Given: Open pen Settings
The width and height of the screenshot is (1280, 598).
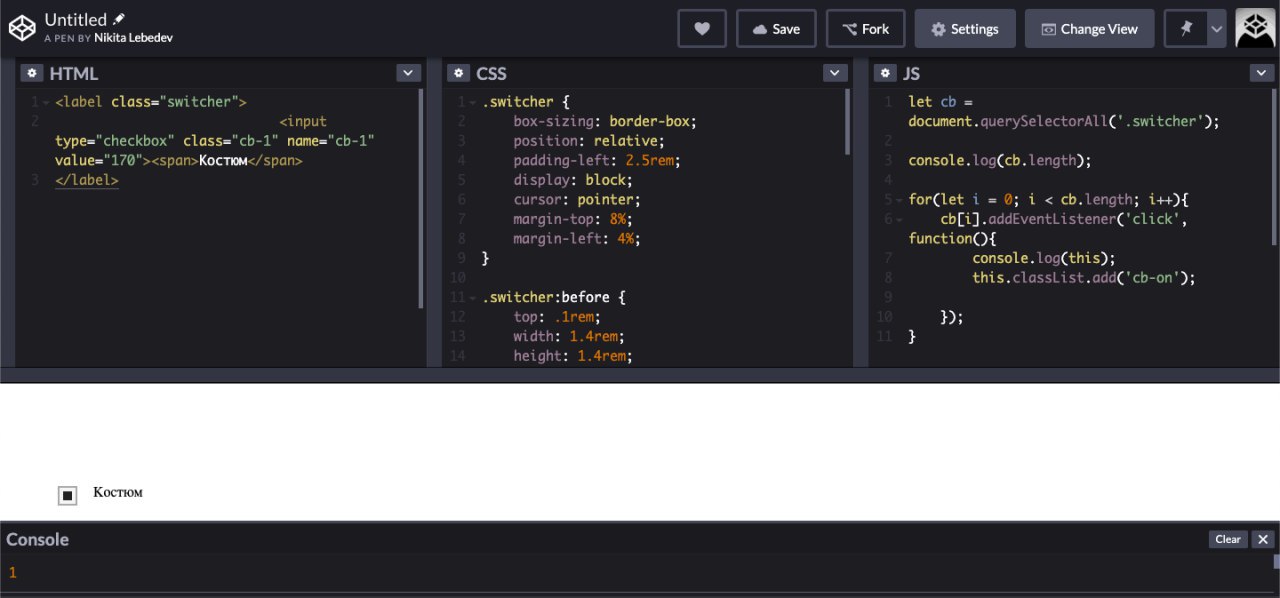Looking at the screenshot, I should click(x=965, y=29).
